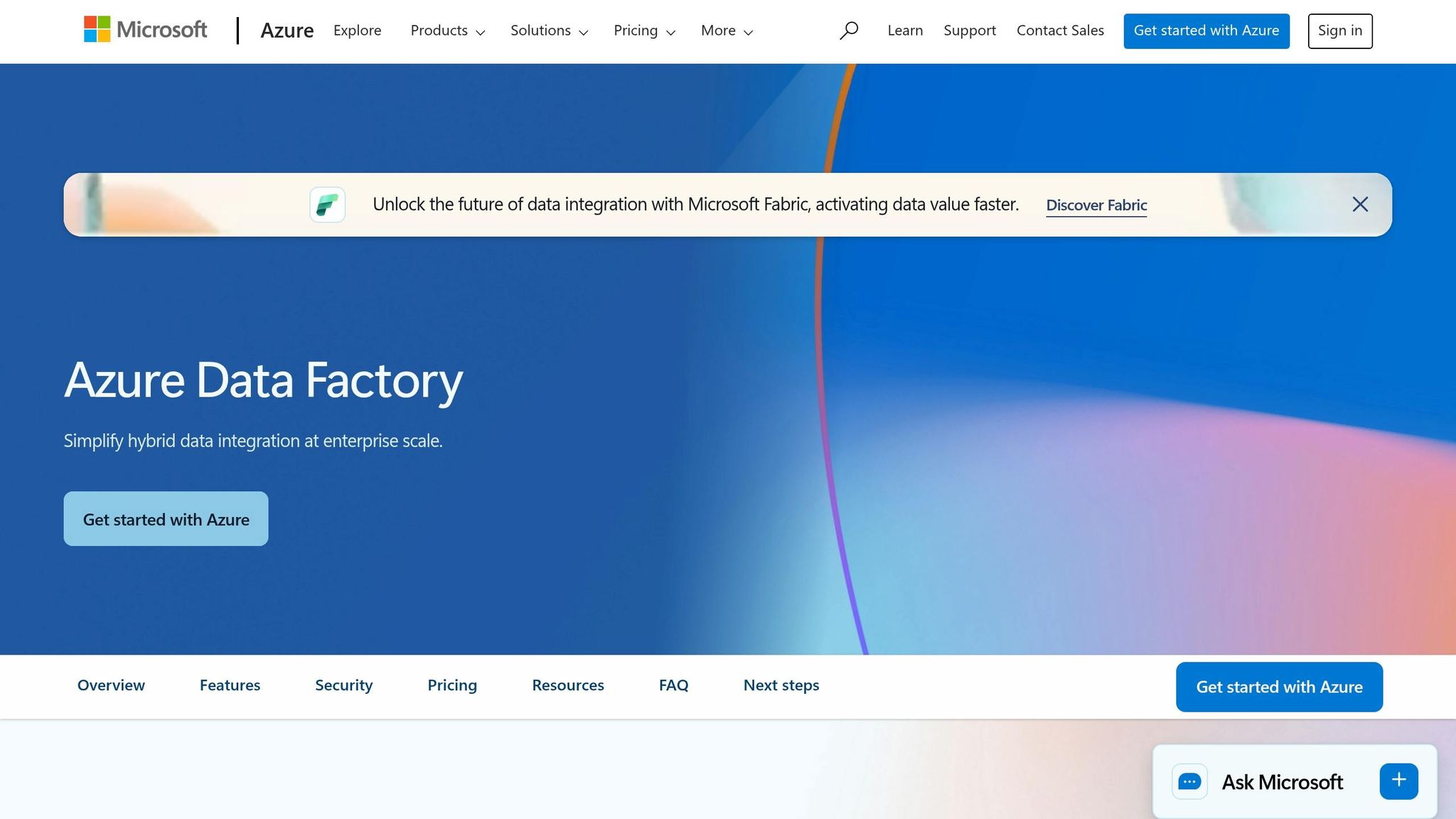The width and height of the screenshot is (1456, 819).
Task: Jump to Next steps section tab
Action: tap(781, 685)
